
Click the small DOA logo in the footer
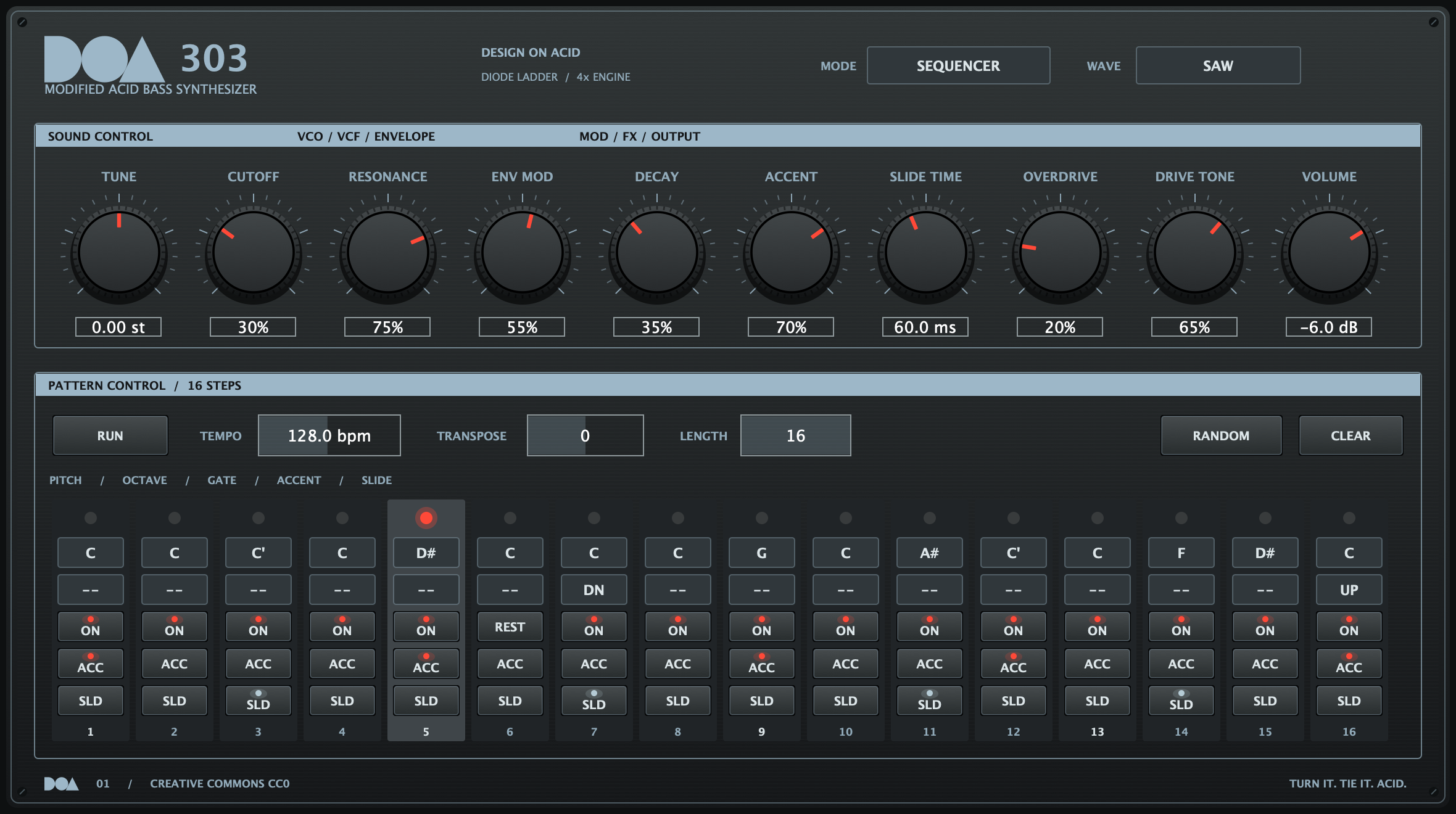(61, 783)
